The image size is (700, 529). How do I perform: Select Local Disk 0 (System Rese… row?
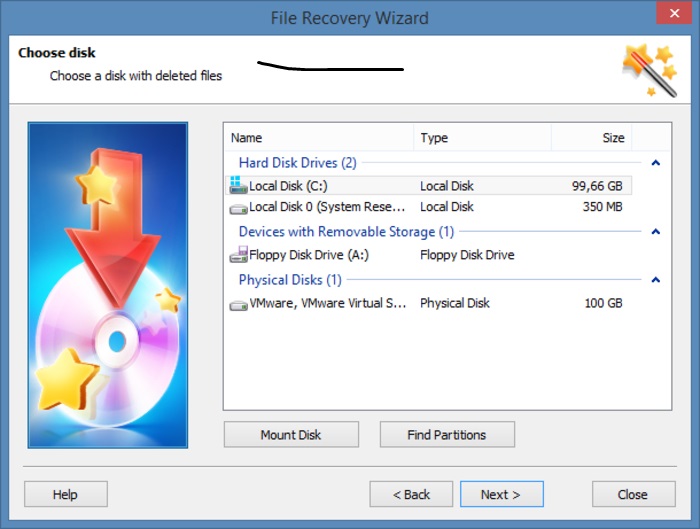pyautogui.click(x=428, y=207)
